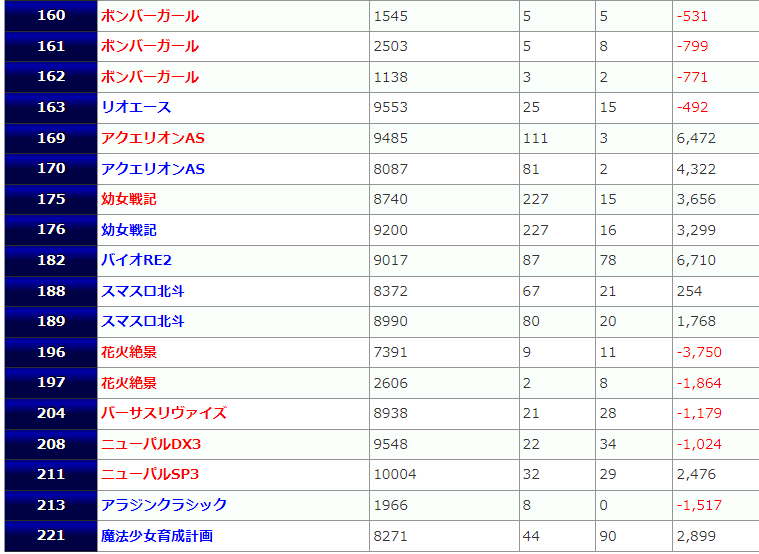Click the payout value 6,710
The width and height of the screenshot is (759, 554).
[x=696, y=260]
